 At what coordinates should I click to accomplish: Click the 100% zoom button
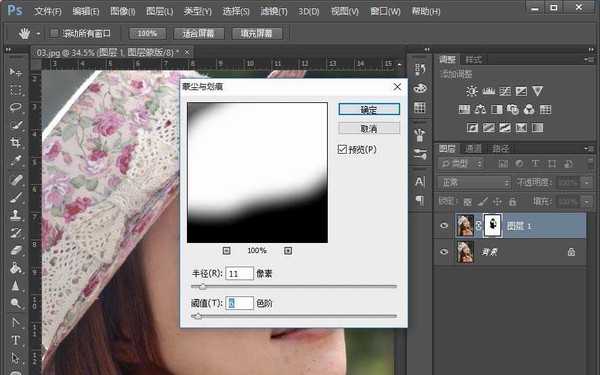[147, 34]
